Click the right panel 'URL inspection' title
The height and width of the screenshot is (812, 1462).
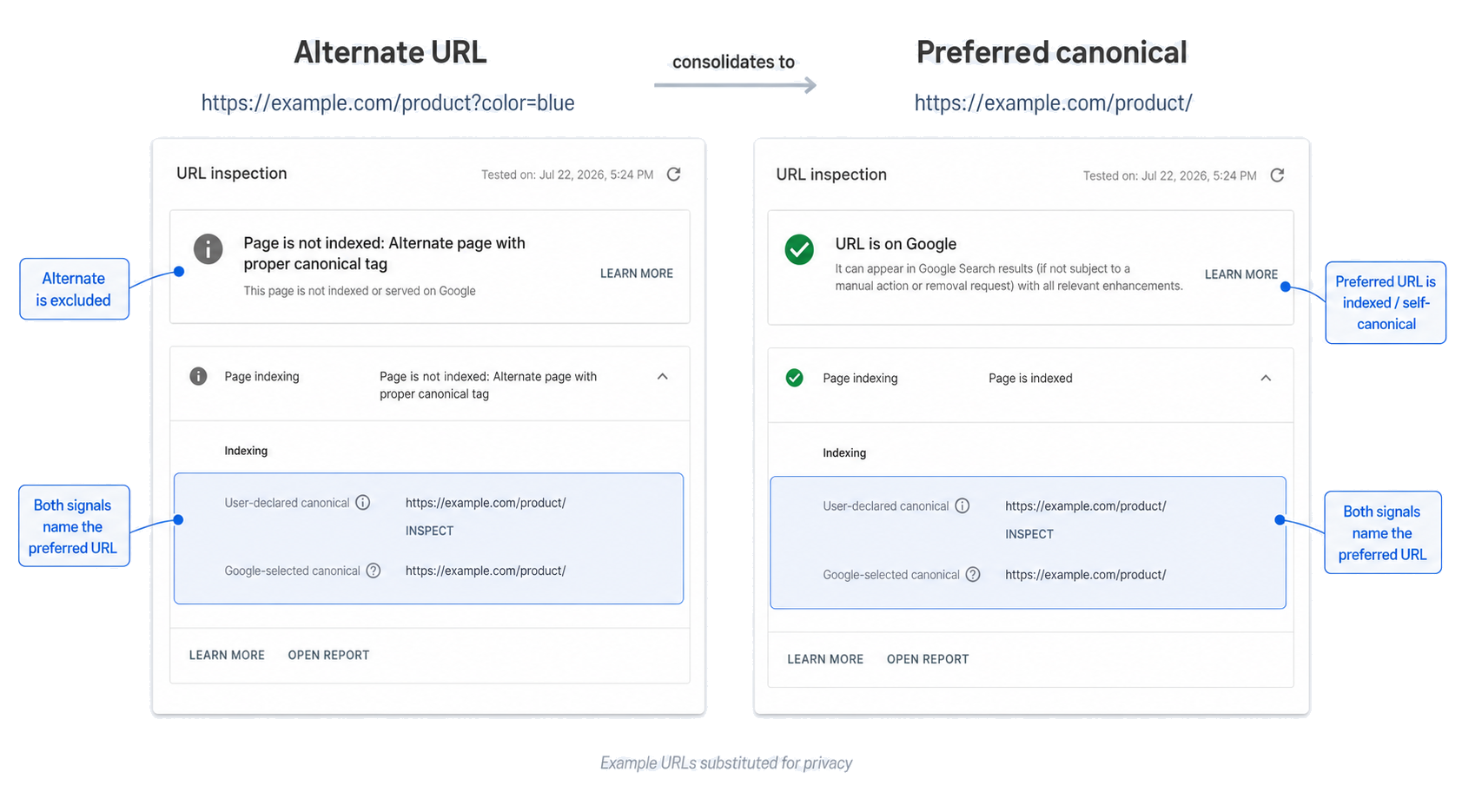pos(831,175)
